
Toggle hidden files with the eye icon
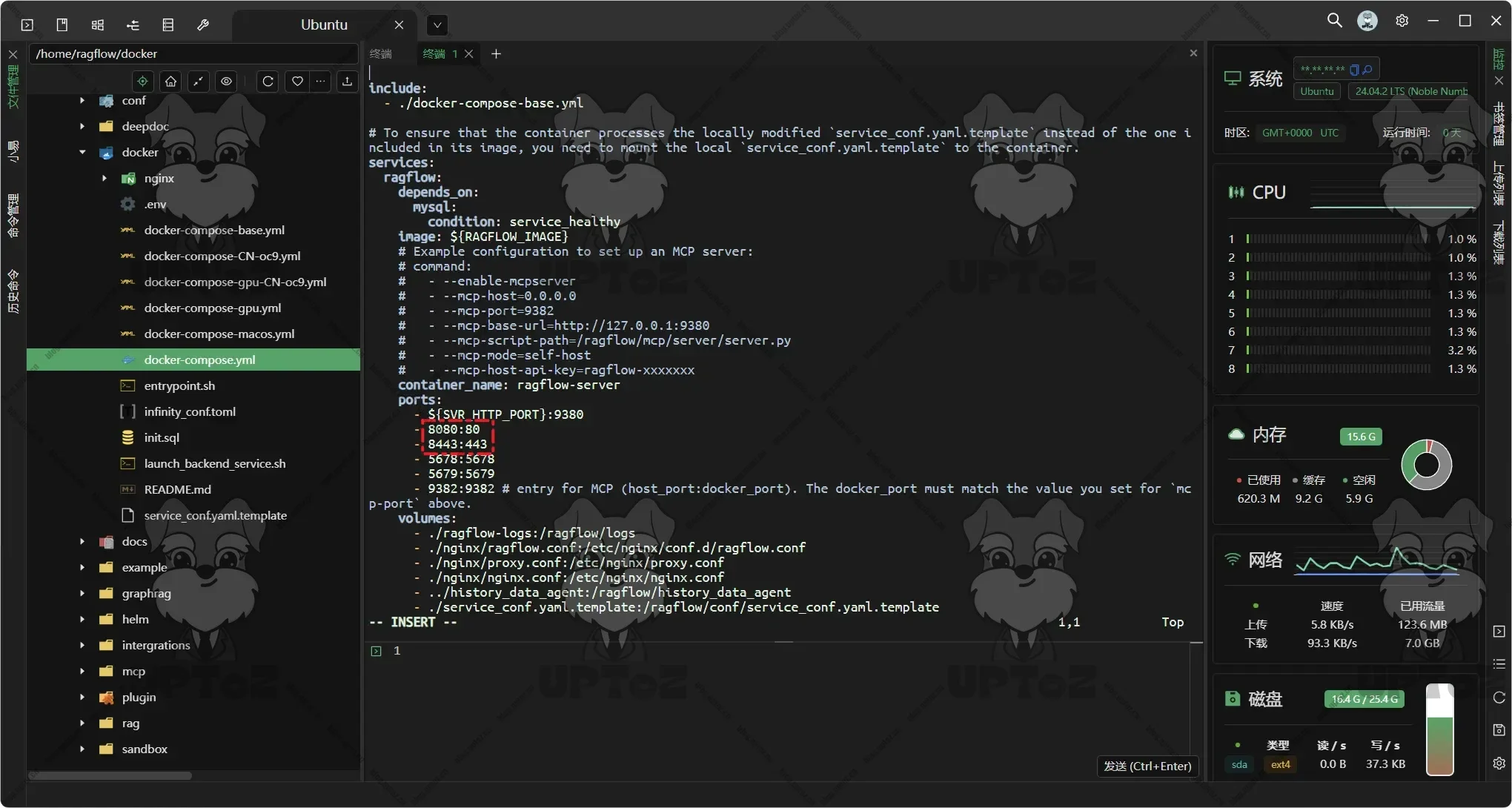pos(227,81)
